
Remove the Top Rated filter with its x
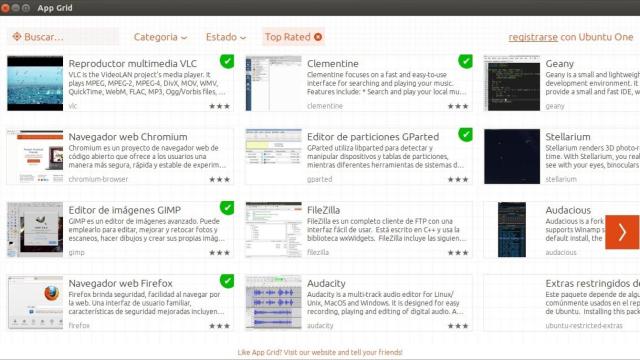(x=318, y=37)
